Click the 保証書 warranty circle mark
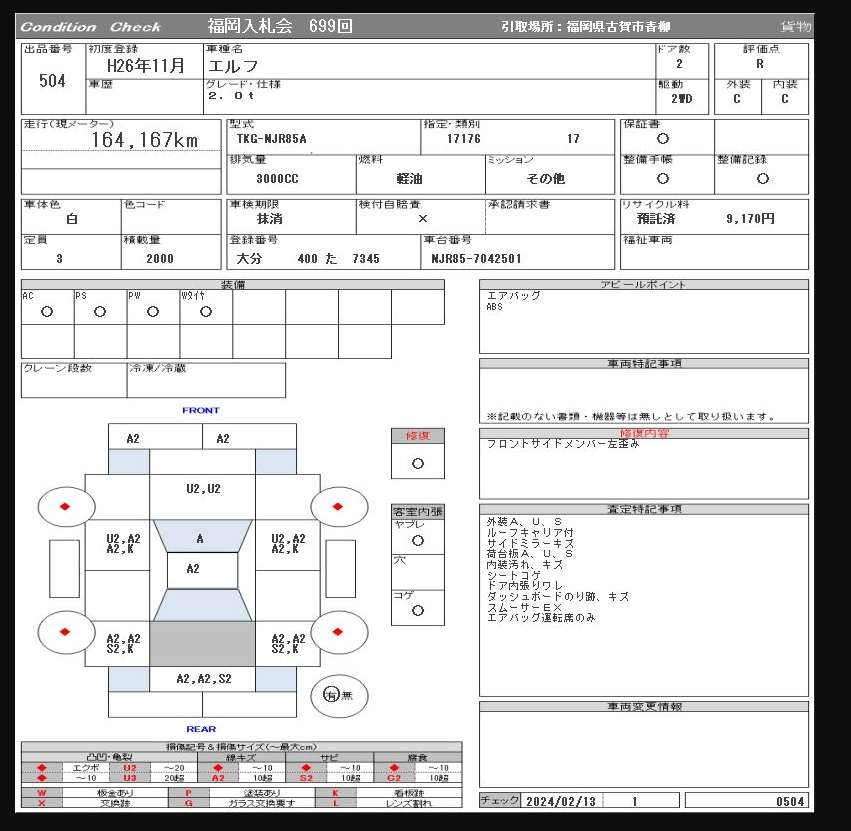This screenshot has height=831, width=851. click(663, 139)
